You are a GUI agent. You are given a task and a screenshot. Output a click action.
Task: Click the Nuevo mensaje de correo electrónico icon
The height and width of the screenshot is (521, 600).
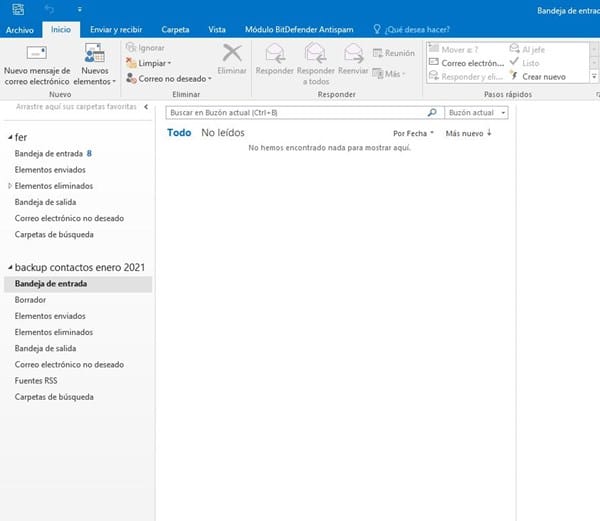tap(37, 53)
